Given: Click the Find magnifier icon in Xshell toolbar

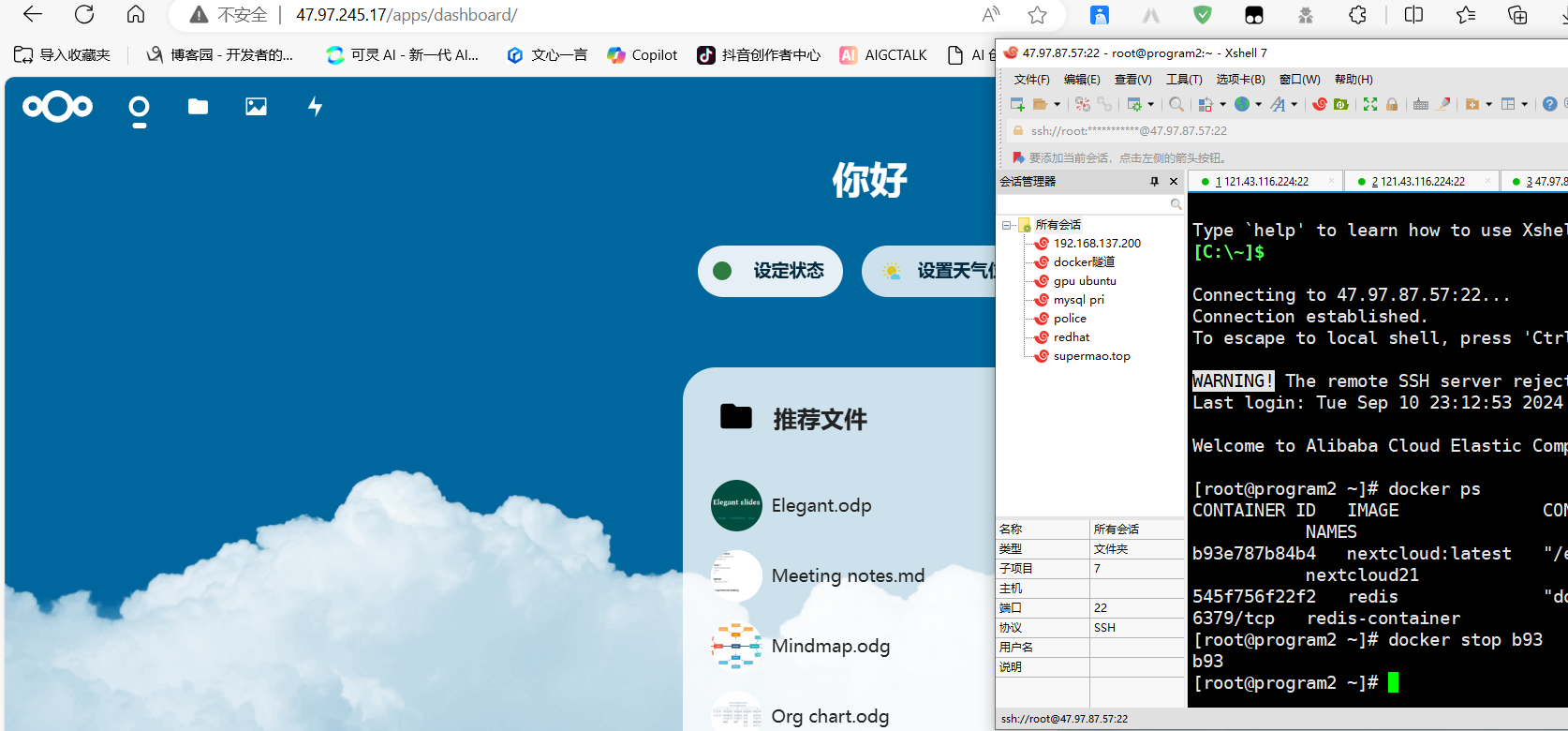Looking at the screenshot, I should pos(1176,104).
